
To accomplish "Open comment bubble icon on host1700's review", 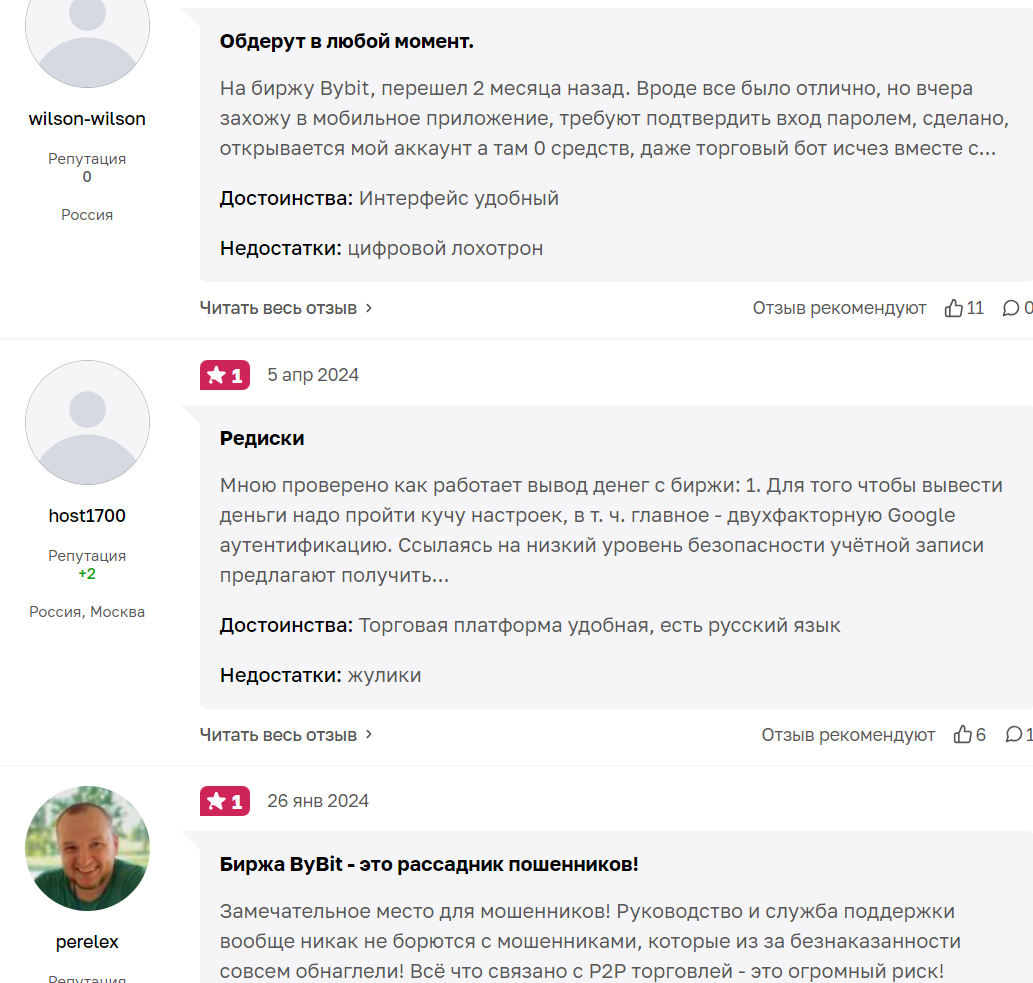I will pyautogui.click(x=1014, y=735).
